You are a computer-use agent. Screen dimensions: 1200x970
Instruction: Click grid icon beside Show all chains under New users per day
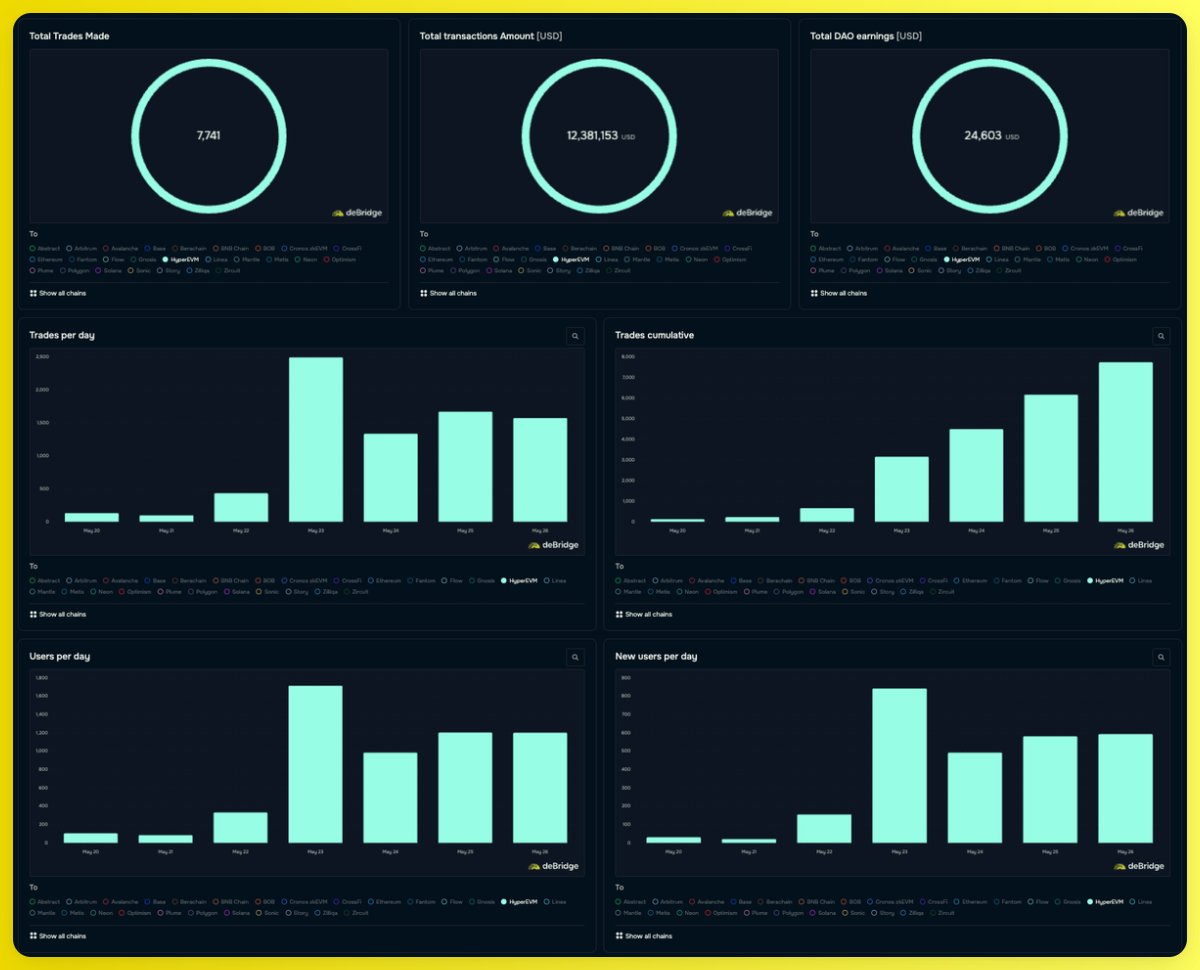pos(619,936)
